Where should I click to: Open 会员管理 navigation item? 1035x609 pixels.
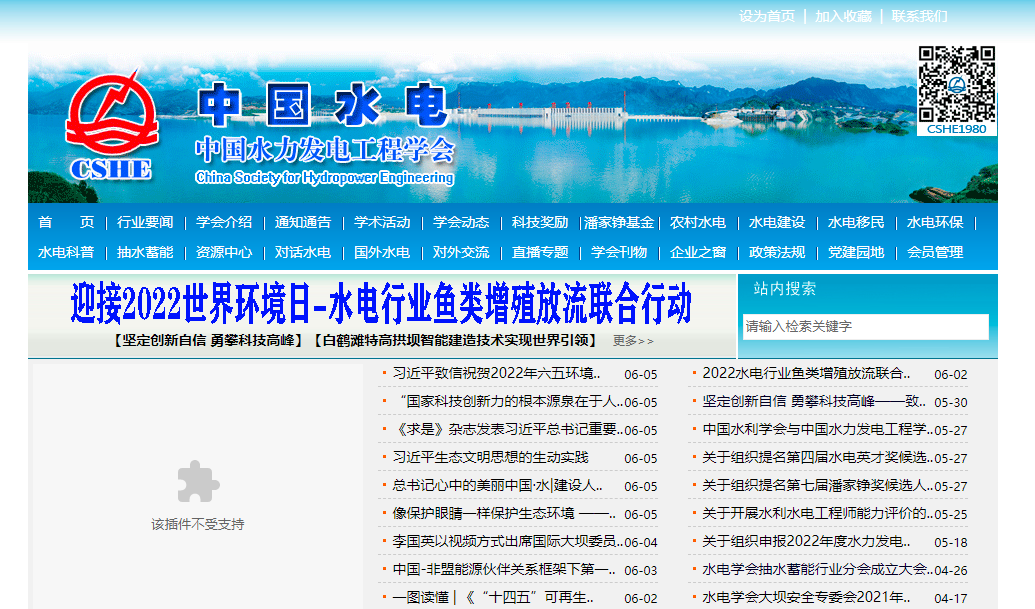coord(935,252)
